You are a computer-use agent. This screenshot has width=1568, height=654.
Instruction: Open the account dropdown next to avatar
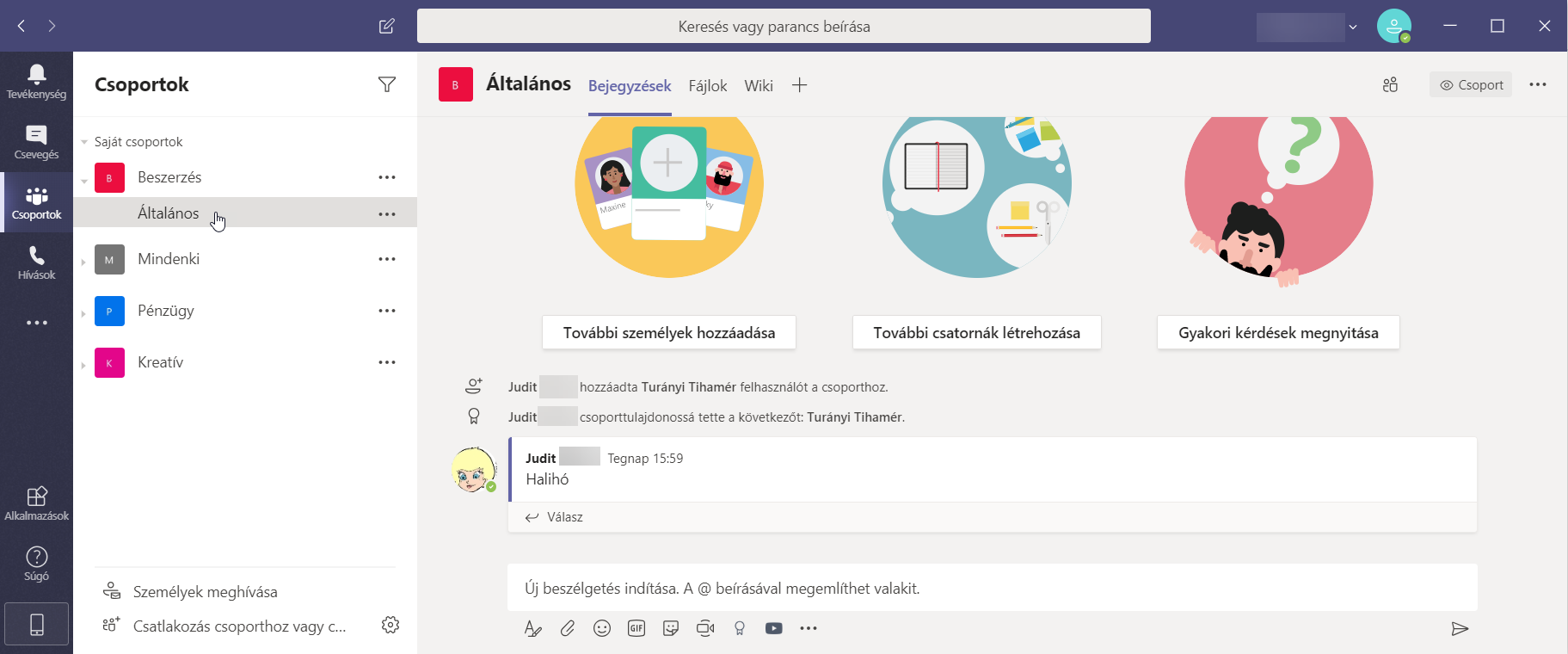[x=1353, y=27]
